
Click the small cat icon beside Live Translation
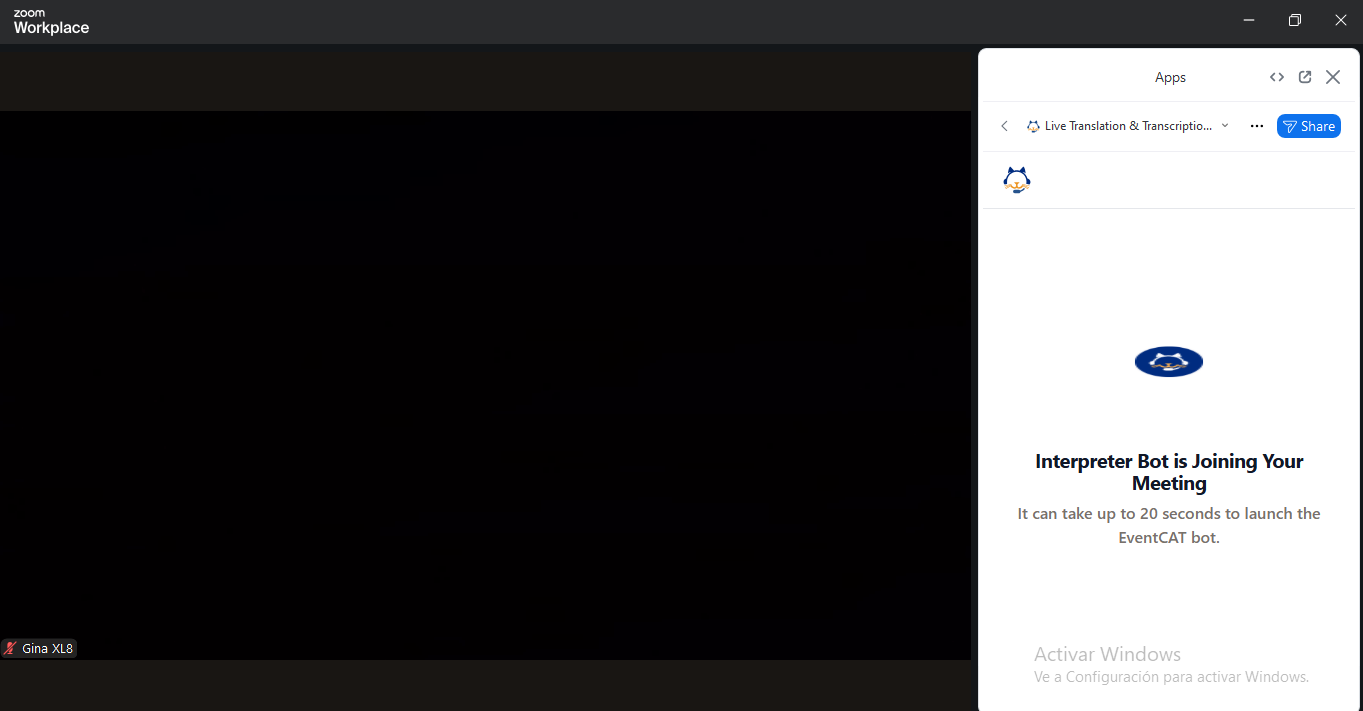pos(1033,126)
